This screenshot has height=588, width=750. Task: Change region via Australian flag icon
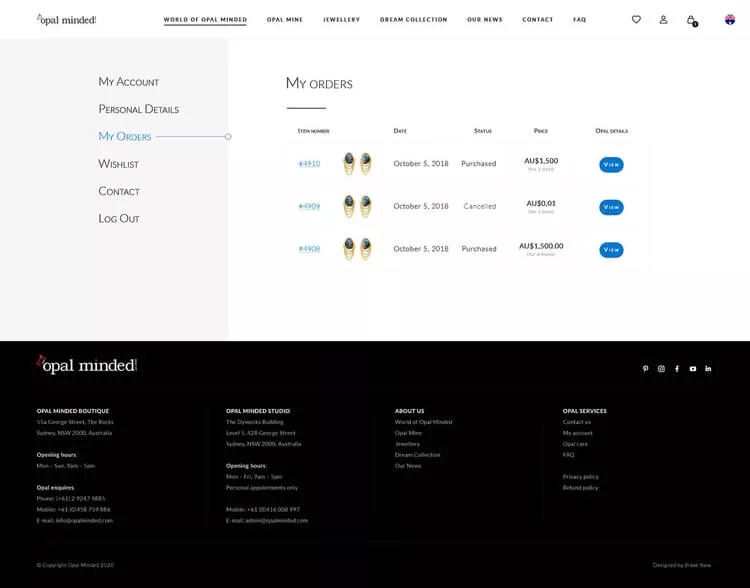(729, 20)
